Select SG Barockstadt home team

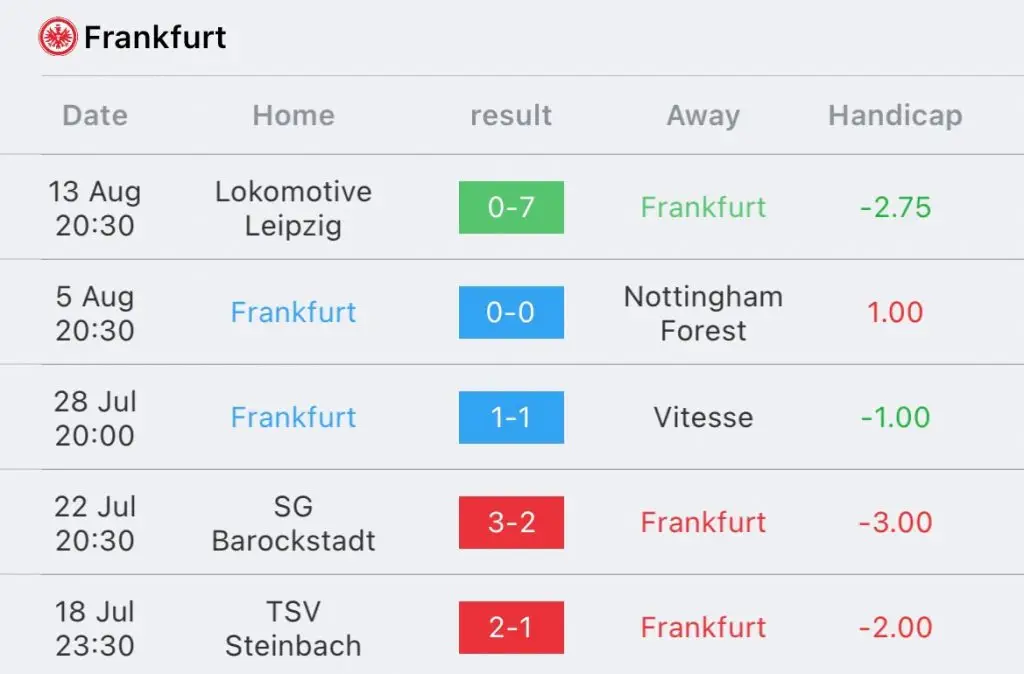pos(293,523)
